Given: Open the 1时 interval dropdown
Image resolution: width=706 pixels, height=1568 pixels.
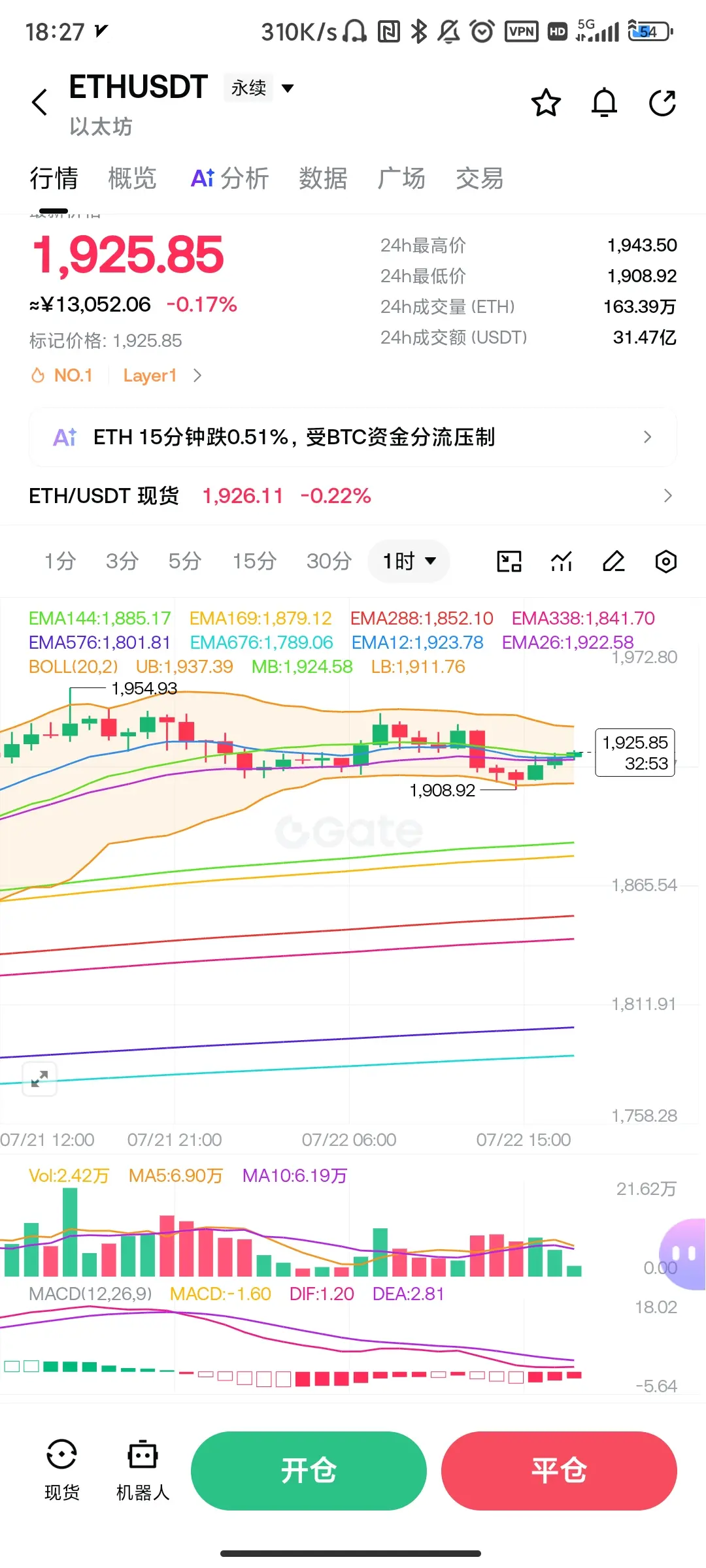Looking at the screenshot, I should (x=409, y=561).
